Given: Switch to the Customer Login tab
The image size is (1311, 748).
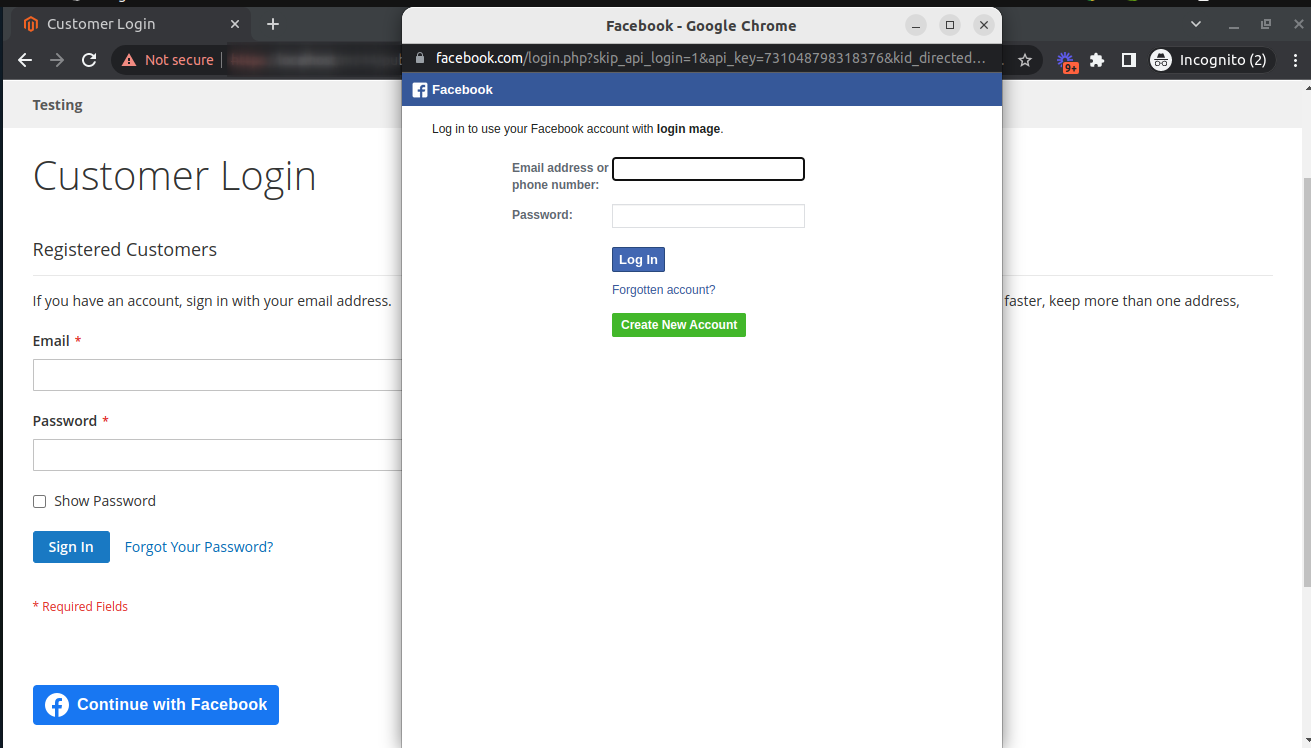Looking at the screenshot, I should pyautogui.click(x=101, y=23).
